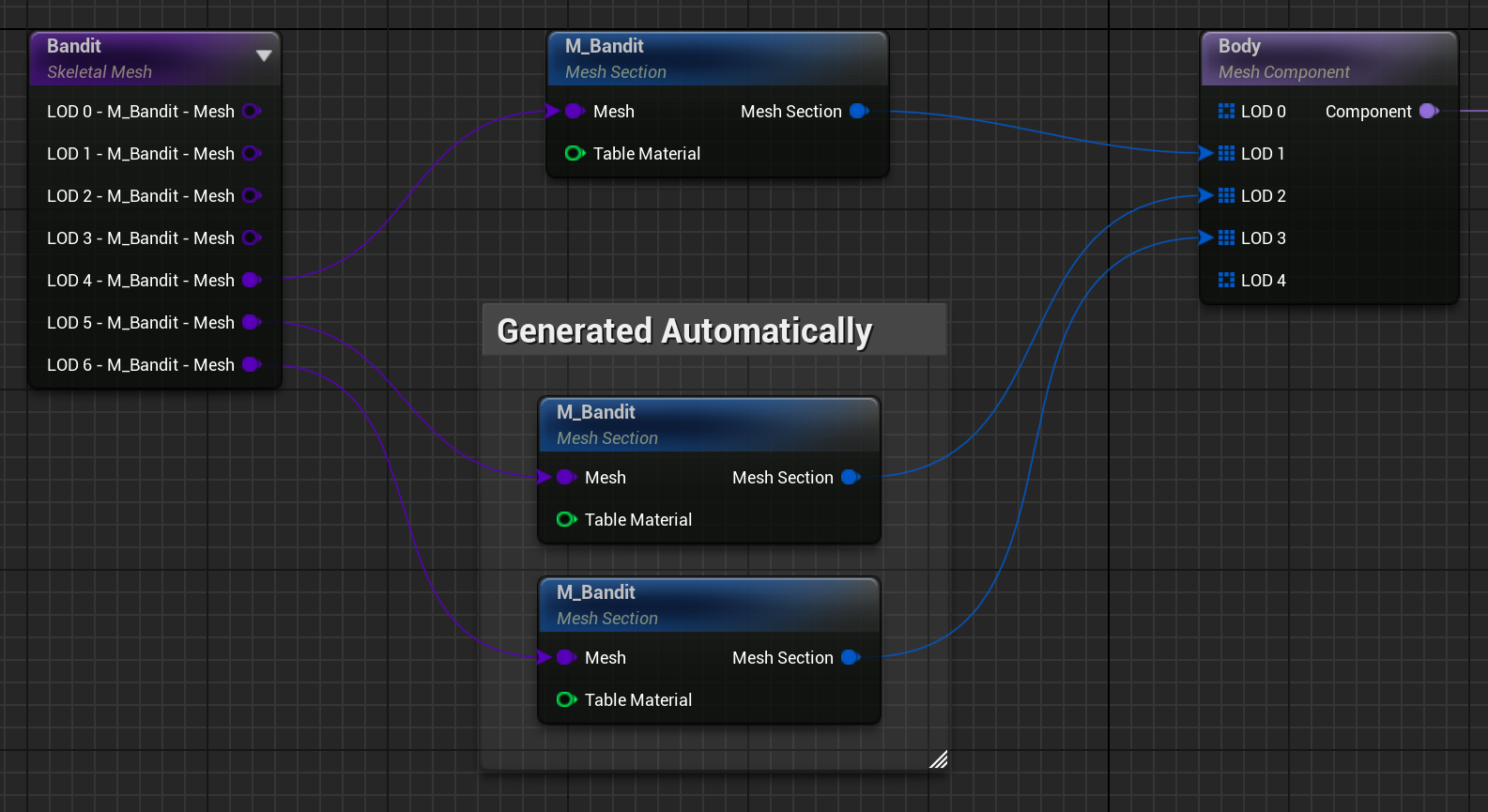Viewport: 1488px width, 812px height.
Task: Select the Bandit Skeletal Mesh node title
Action: pyautogui.click(x=155, y=58)
